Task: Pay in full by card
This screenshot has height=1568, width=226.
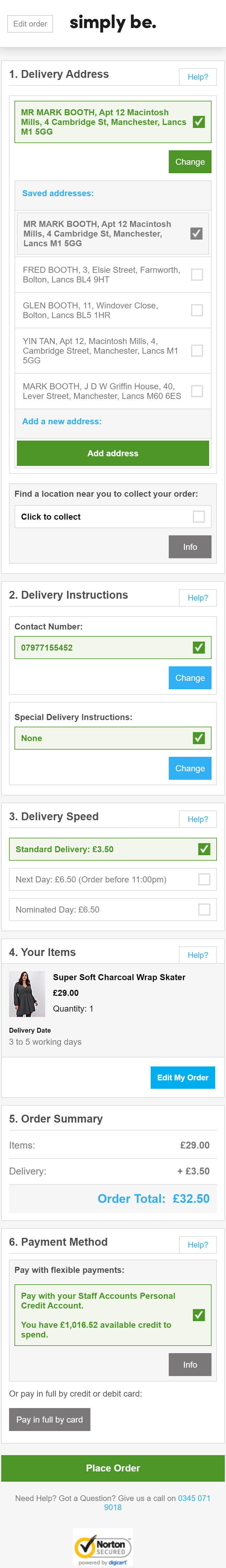Action: point(50,1420)
